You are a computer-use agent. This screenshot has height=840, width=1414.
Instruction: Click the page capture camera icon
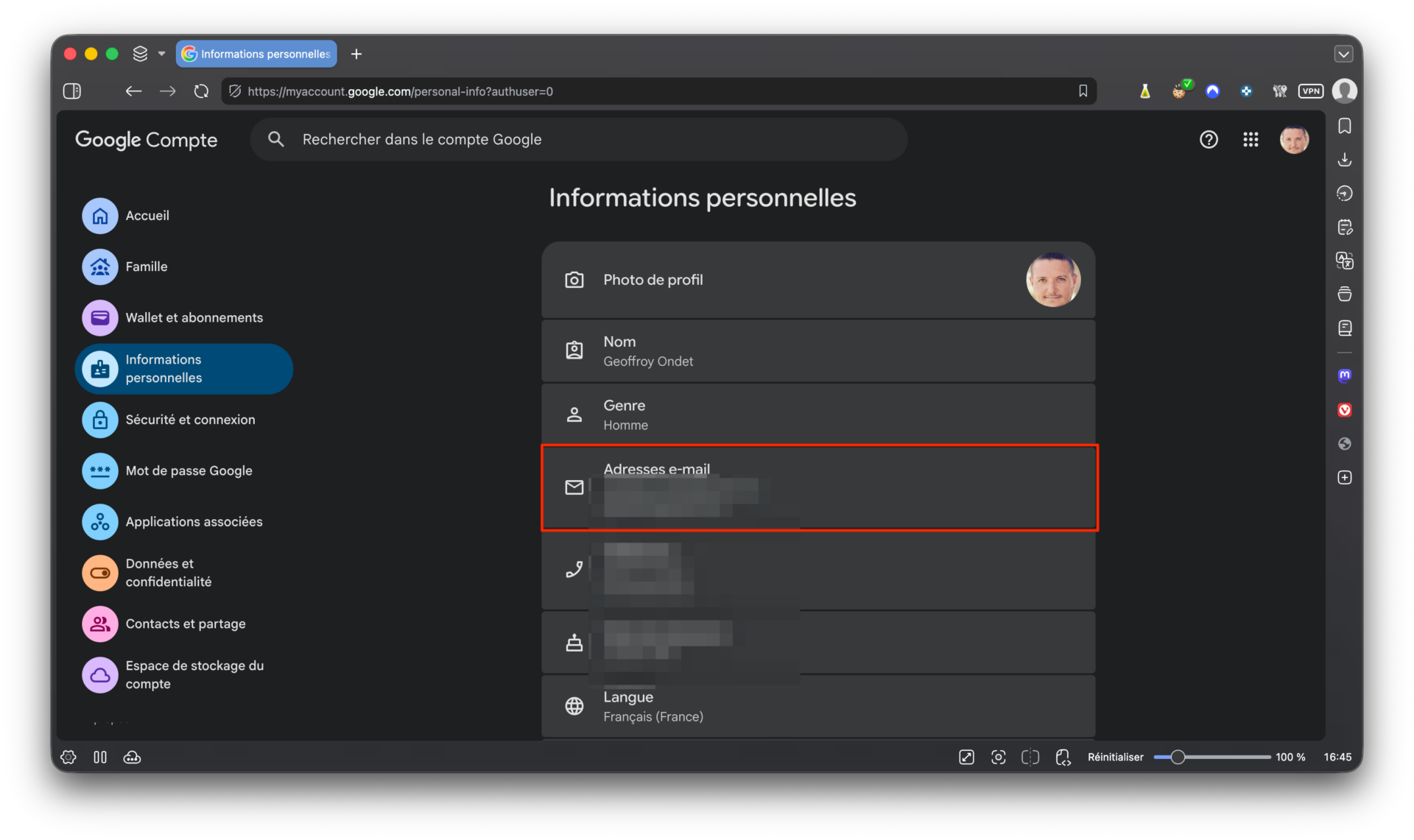(998, 757)
